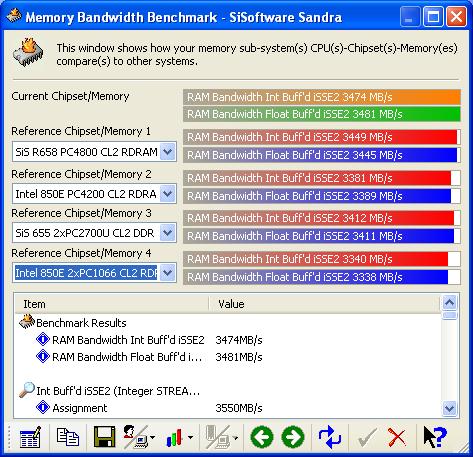Screen dimensions: 473x457
Task: Click the greyed-out device toolbar icon
Action: pyautogui.click(x=218, y=437)
